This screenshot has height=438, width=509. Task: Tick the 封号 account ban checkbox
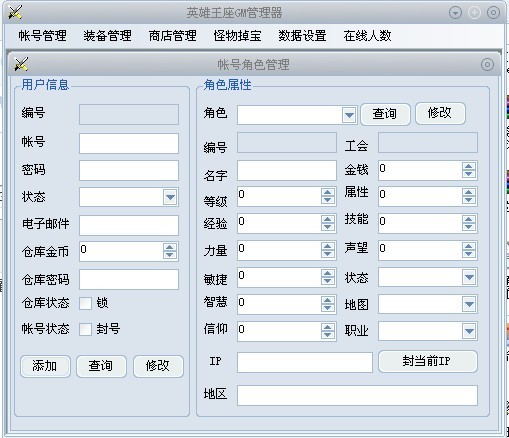(x=85, y=329)
